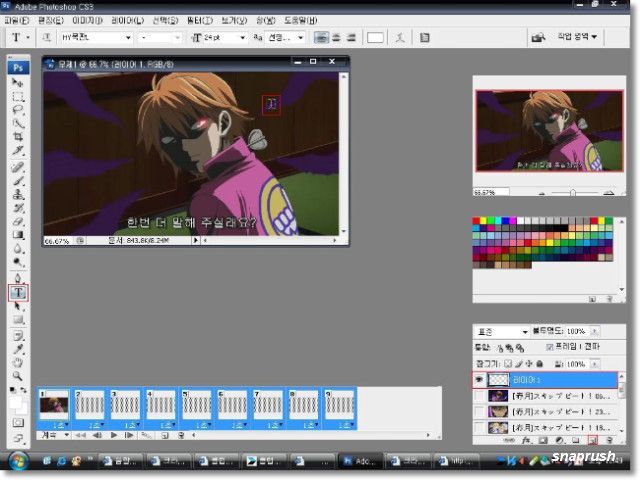Select the Lasso tool
Screen dimensions: 640x480
pyautogui.click(x=18, y=110)
